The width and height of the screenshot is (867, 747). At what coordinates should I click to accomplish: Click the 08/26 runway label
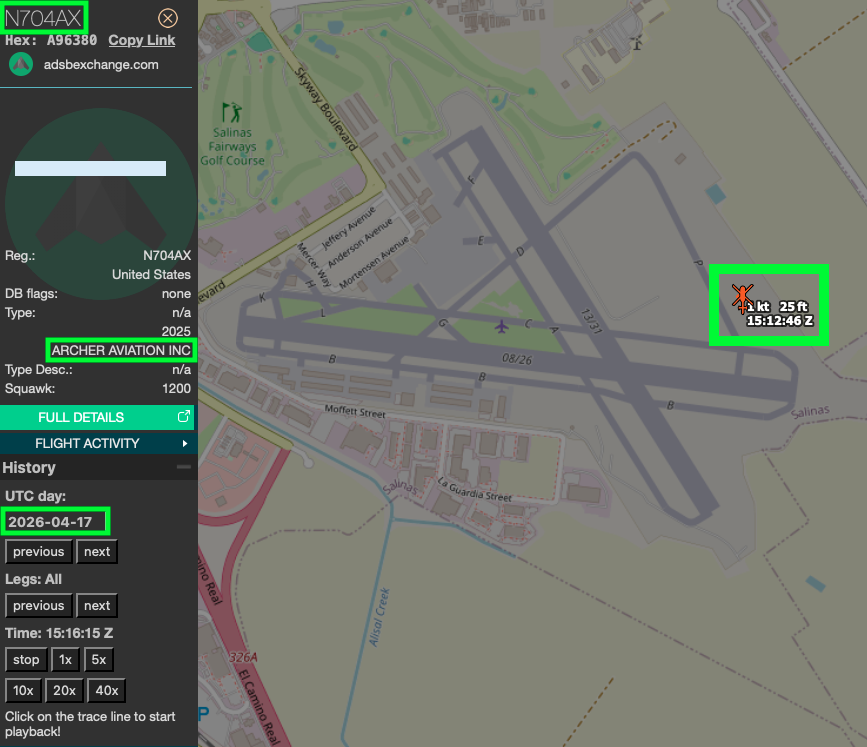[517, 359]
